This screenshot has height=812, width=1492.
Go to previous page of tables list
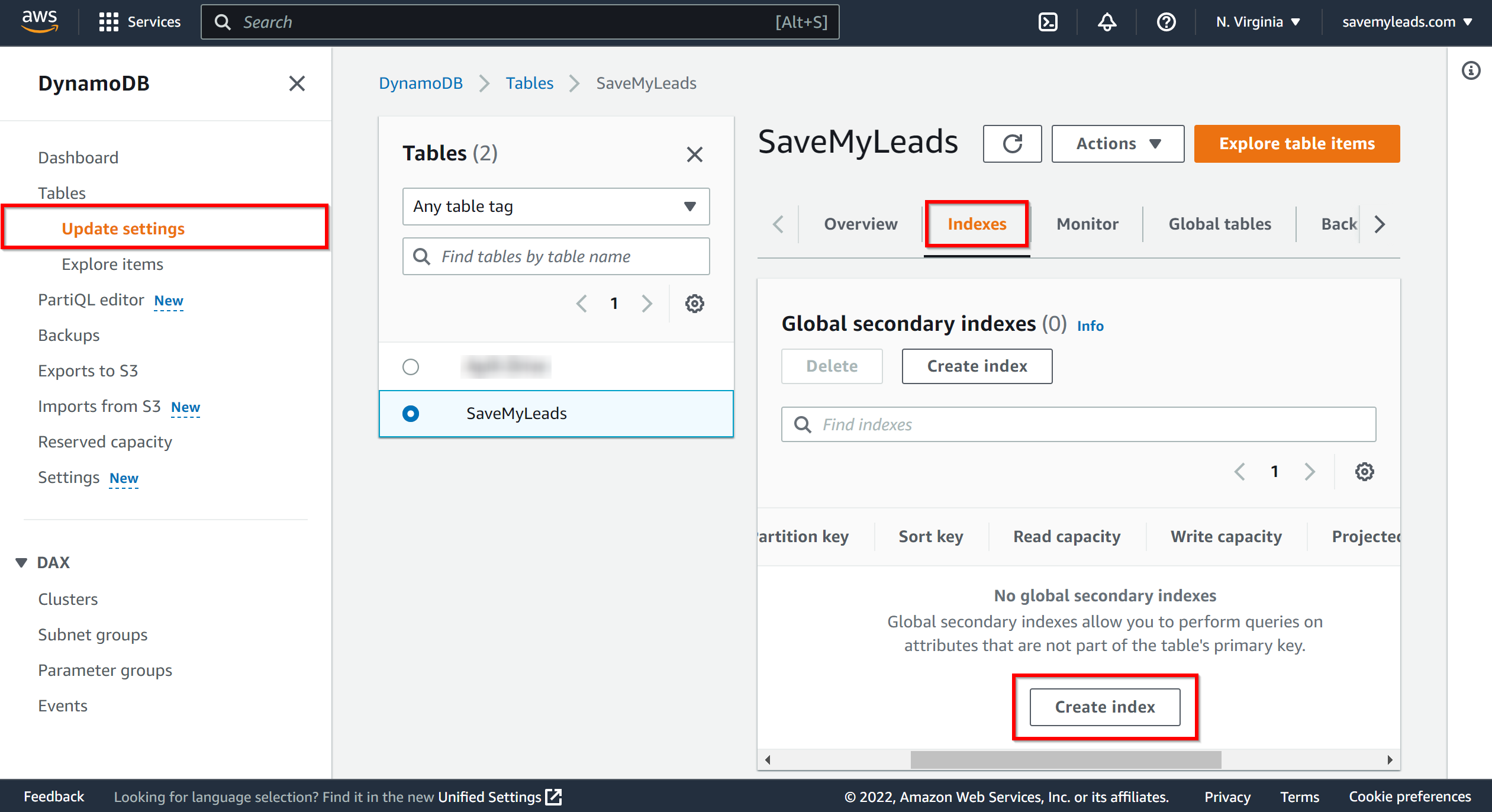coord(582,304)
